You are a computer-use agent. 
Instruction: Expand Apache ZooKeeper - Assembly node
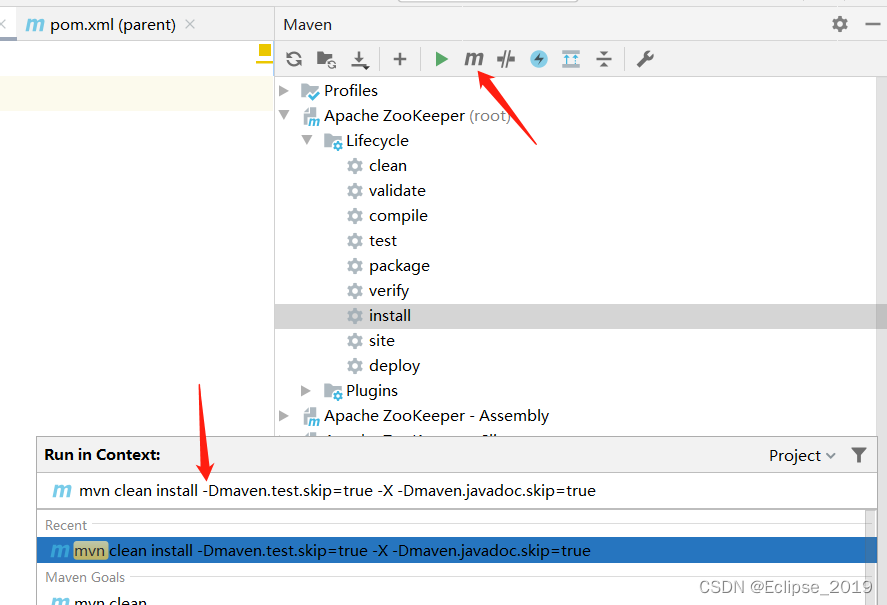pos(284,415)
